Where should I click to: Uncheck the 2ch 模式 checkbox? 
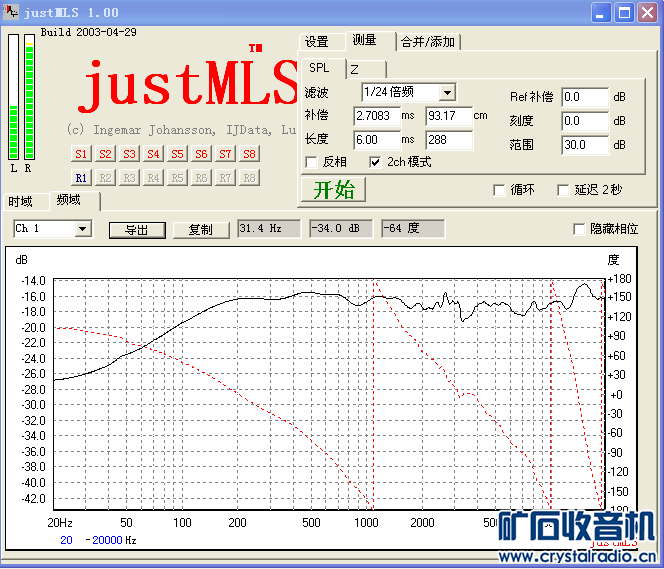tap(375, 162)
